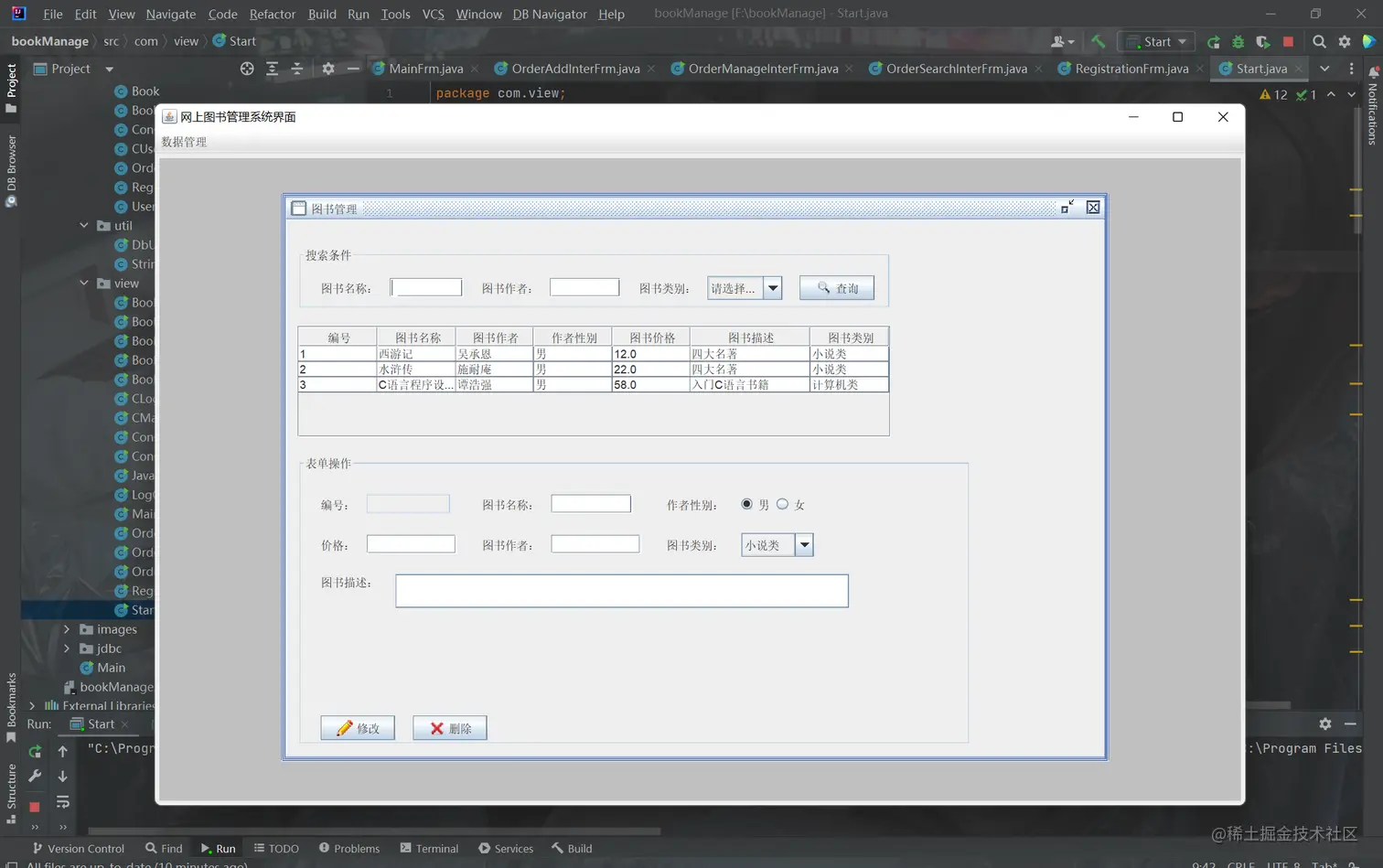
Task: Select the 男 gender radio button
Action: [x=747, y=504]
